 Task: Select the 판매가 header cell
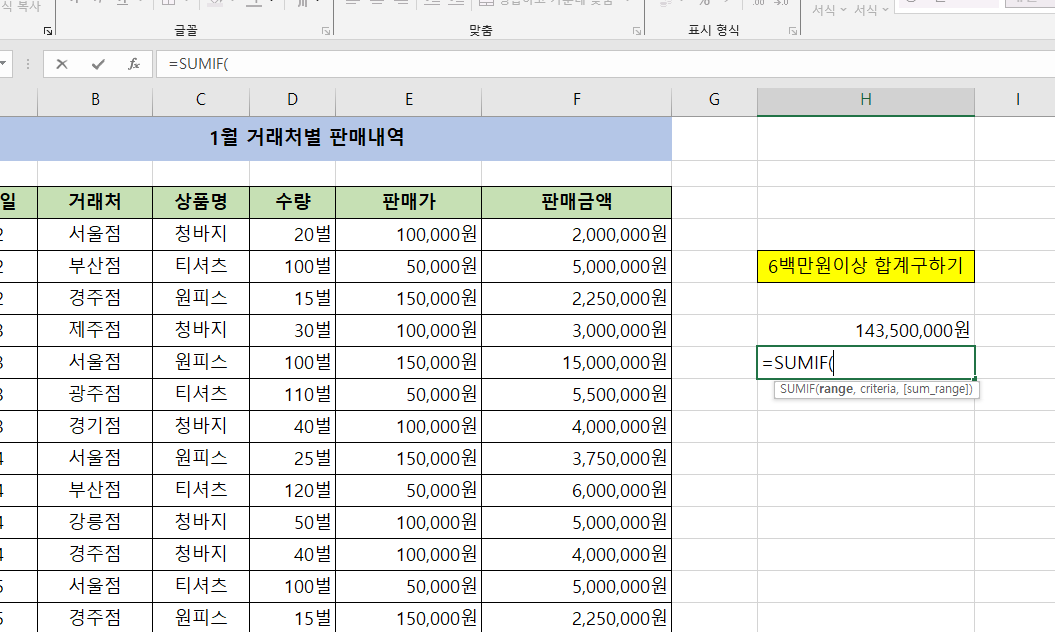[408, 202]
